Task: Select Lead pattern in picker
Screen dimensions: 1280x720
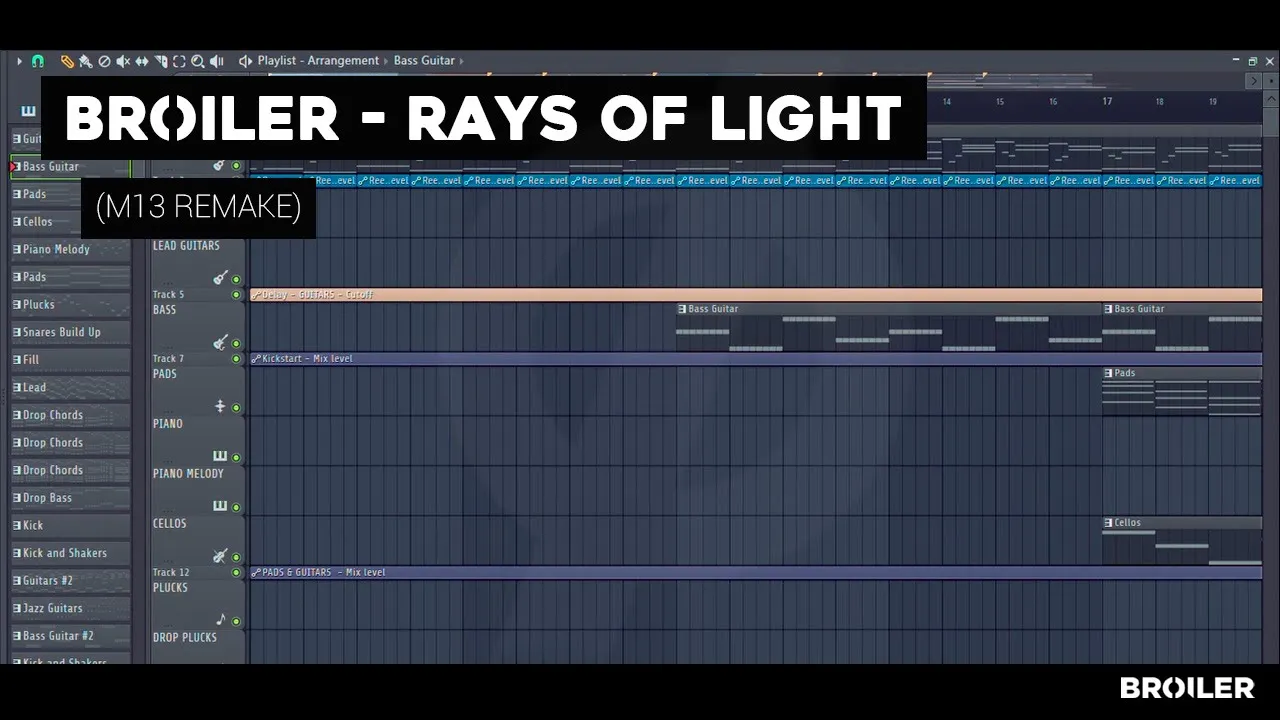Action: [70, 388]
